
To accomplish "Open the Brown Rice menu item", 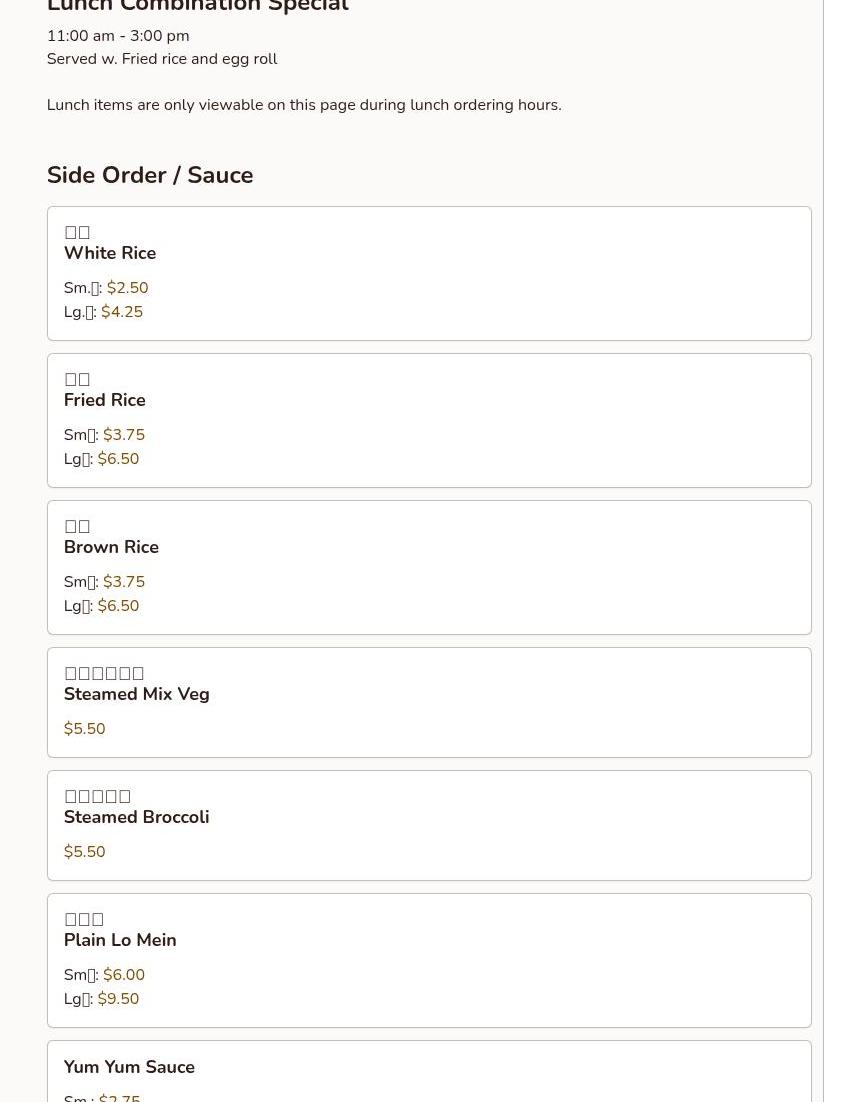I will pyautogui.click(x=111, y=547).
